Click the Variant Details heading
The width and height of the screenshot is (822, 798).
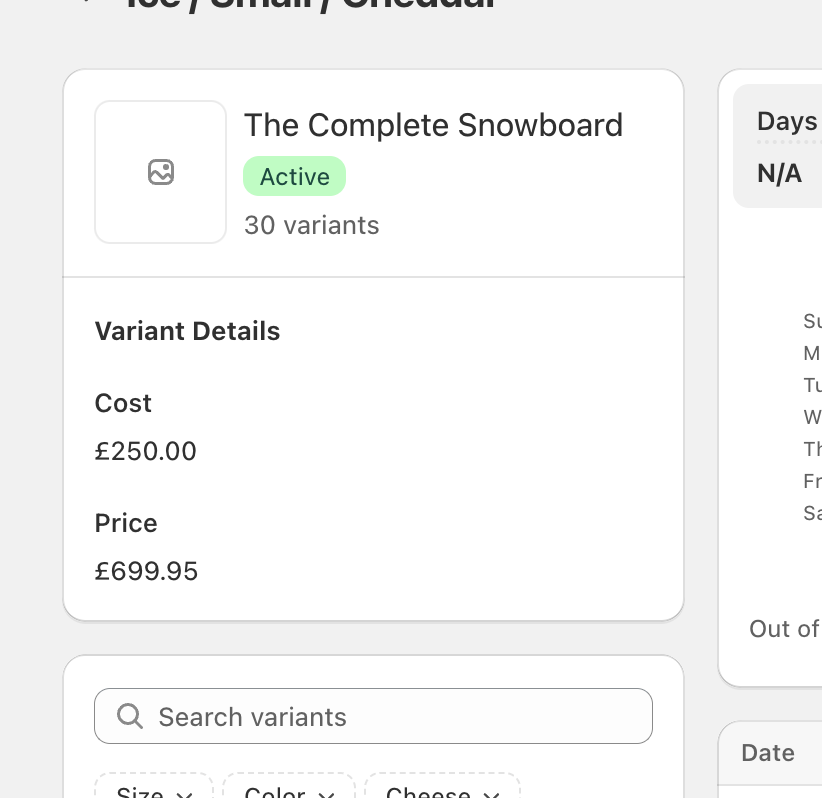[x=187, y=331]
